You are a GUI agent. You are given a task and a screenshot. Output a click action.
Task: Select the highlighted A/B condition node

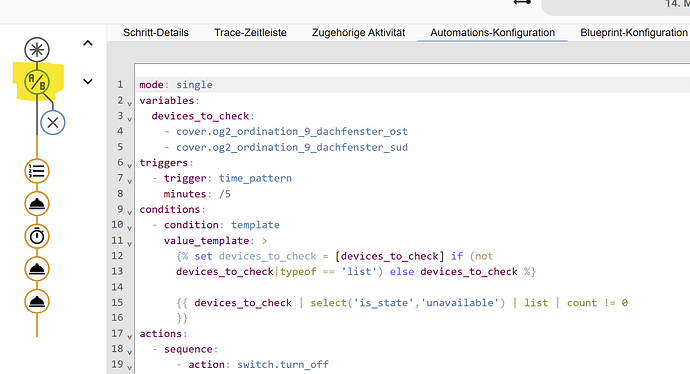tap(37, 82)
